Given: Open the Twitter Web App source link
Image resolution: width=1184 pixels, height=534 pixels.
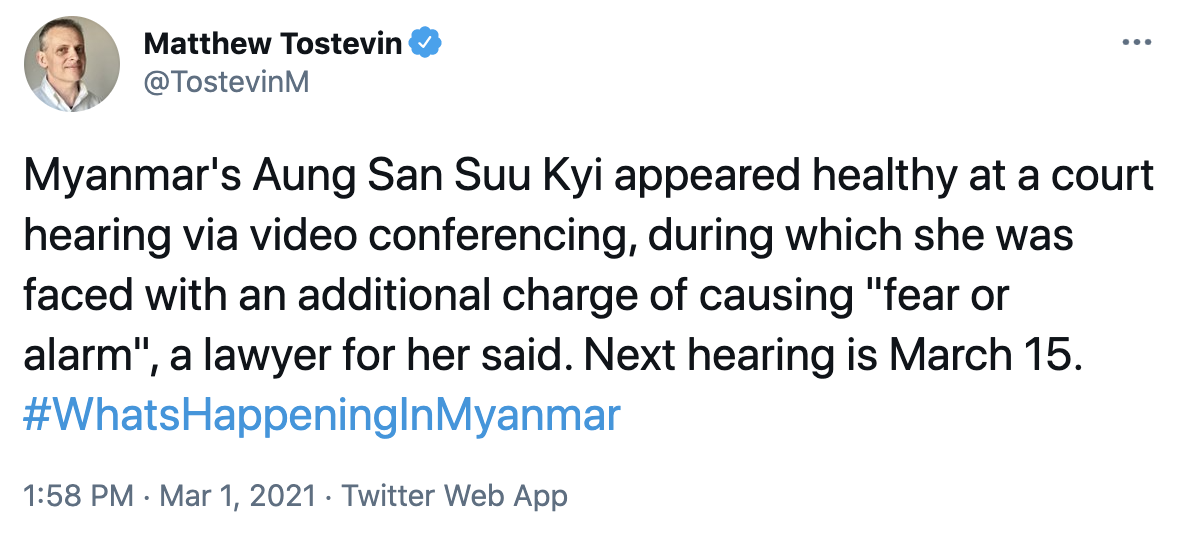Looking at the screenshot, I should 455,495.
